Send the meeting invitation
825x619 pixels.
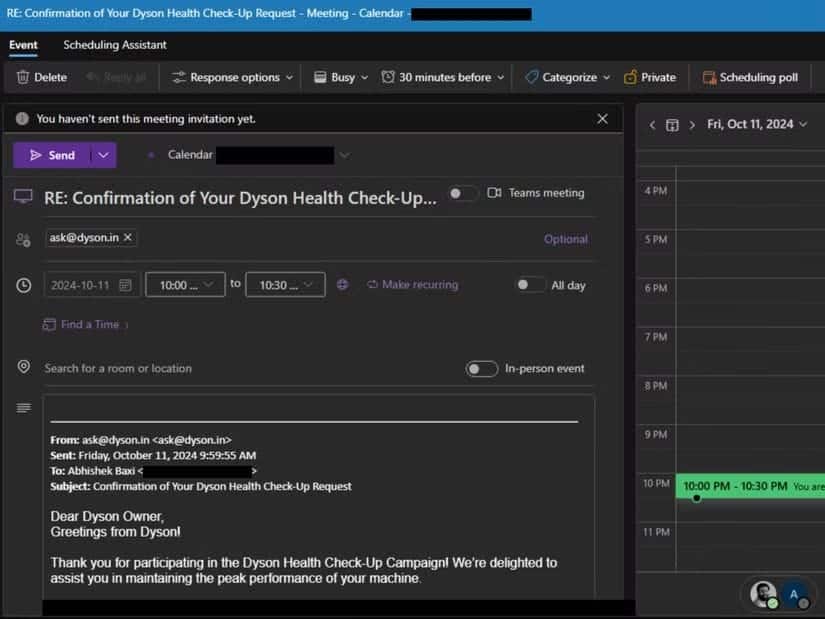pyautogui.click(x=55, y=155)
